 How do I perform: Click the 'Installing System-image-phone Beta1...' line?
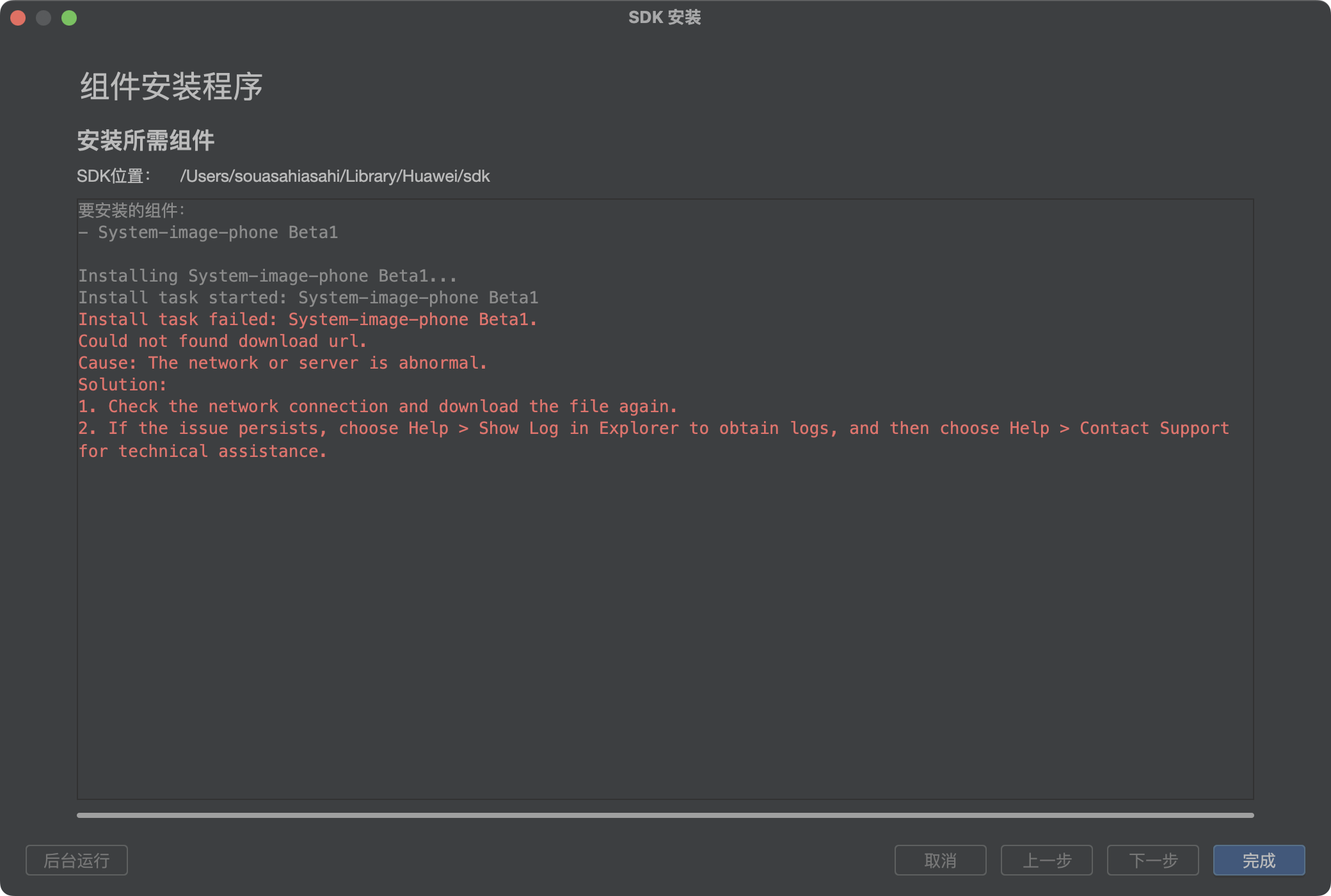pyautogui.click(x=267, y=276)
